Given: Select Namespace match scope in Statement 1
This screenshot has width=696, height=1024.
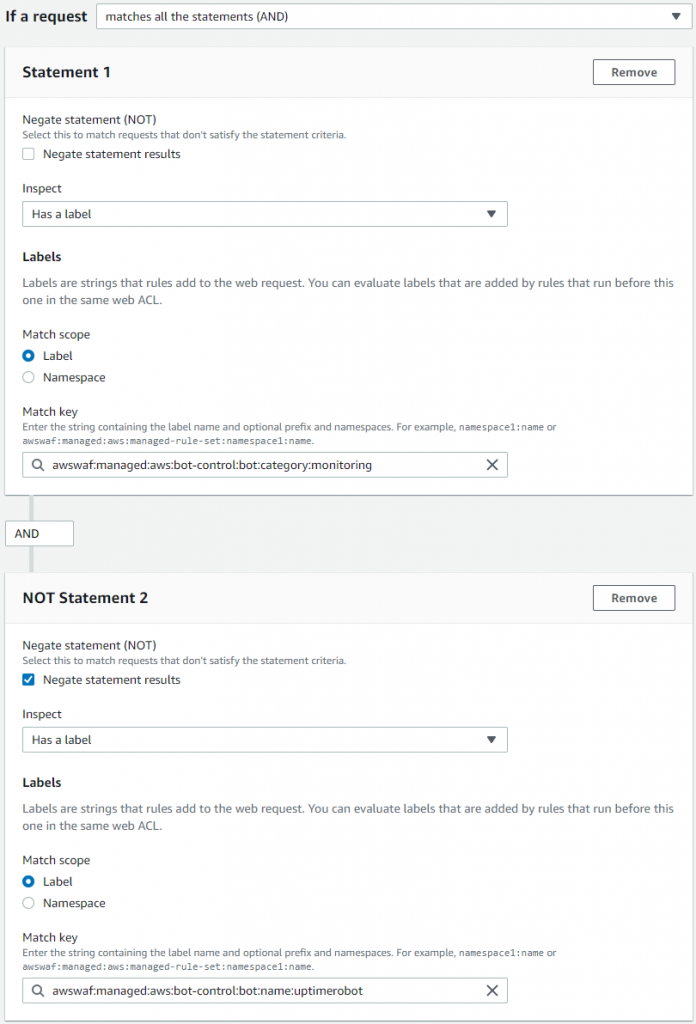Looking at the screenshot, I should click(x=28, y=377).
